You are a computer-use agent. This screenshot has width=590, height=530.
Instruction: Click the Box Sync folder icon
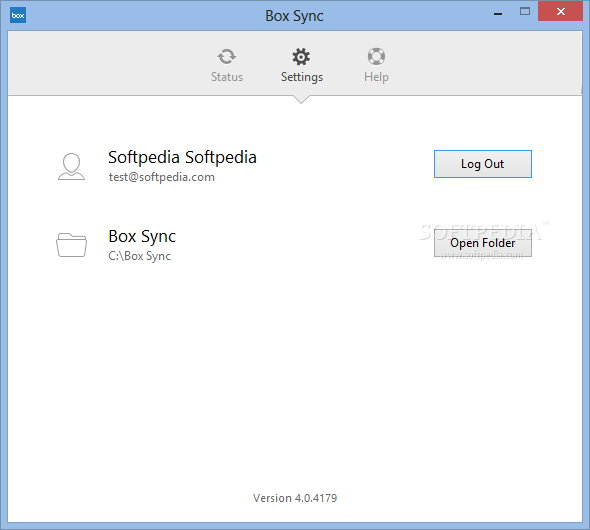tap(71, 245)
